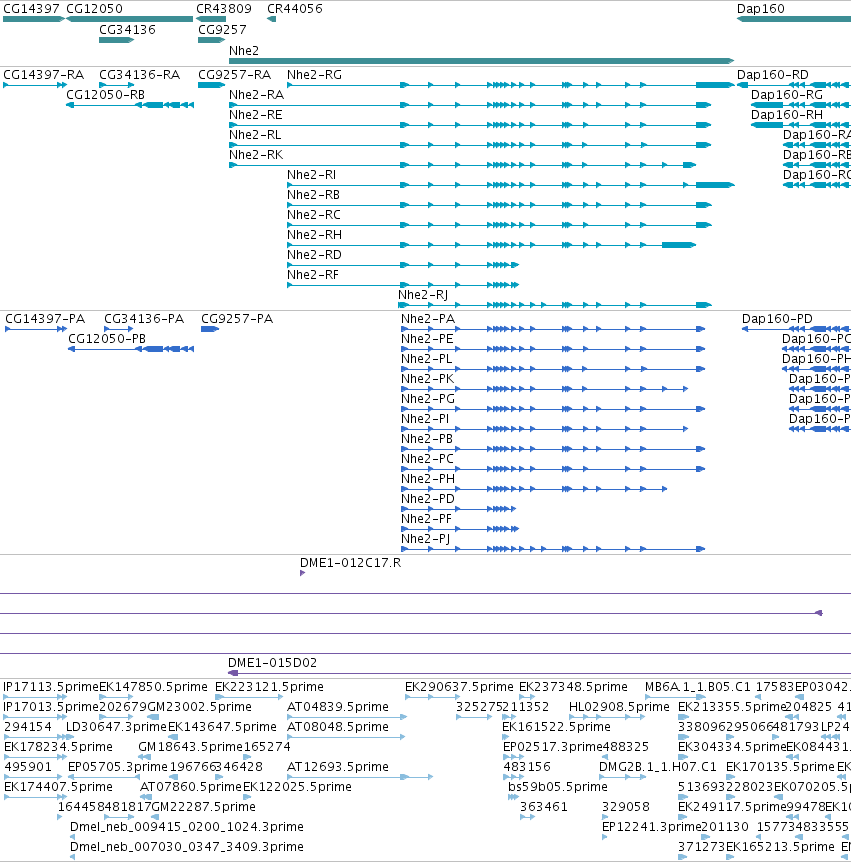This screenshot has height=862, width=851.
Task: Select transcript Nhe2-RL label
Action: pos(255,135)
